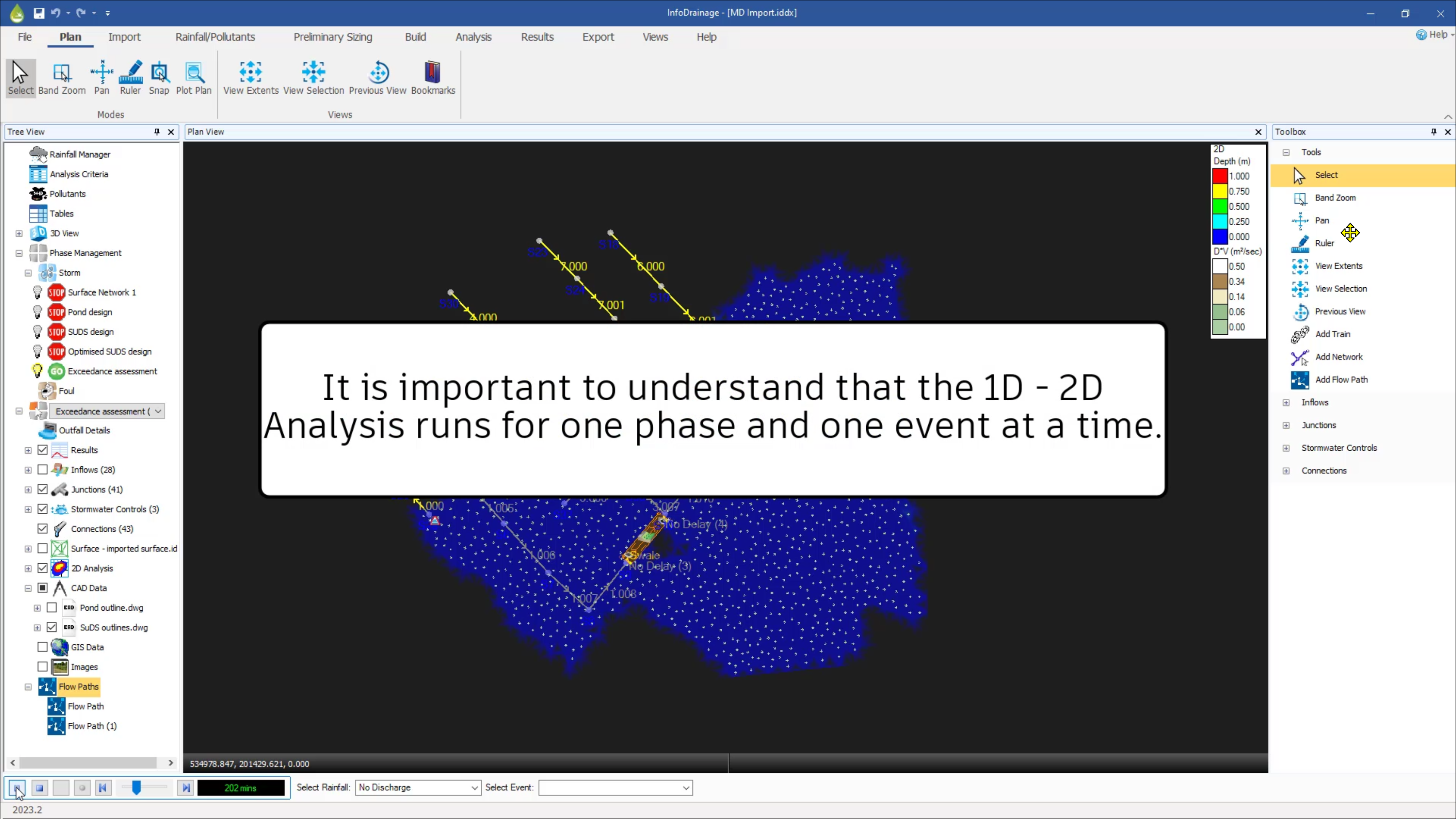Expand Exceedance assessment node

[18, 411]
